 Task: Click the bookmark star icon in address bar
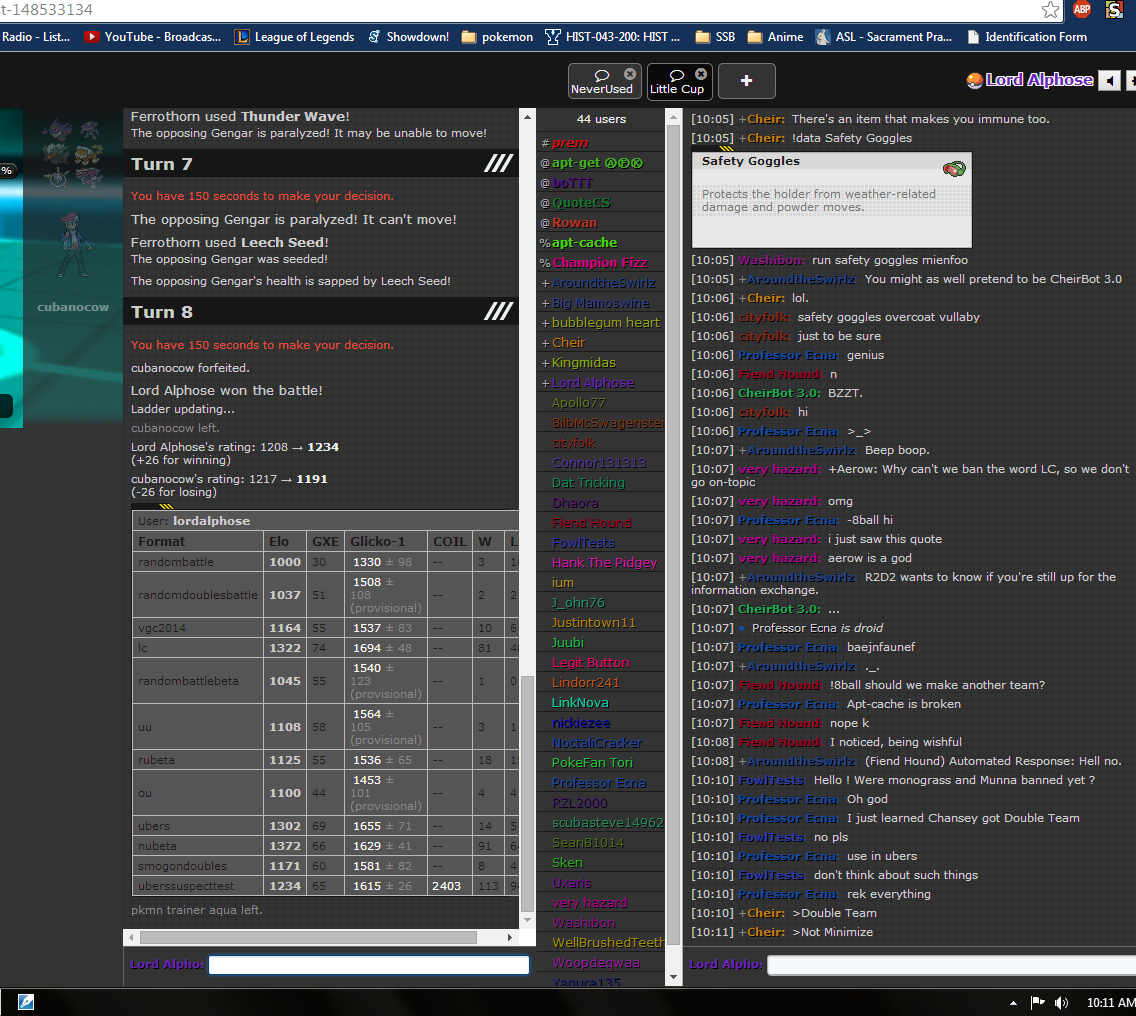(1050, 10)
